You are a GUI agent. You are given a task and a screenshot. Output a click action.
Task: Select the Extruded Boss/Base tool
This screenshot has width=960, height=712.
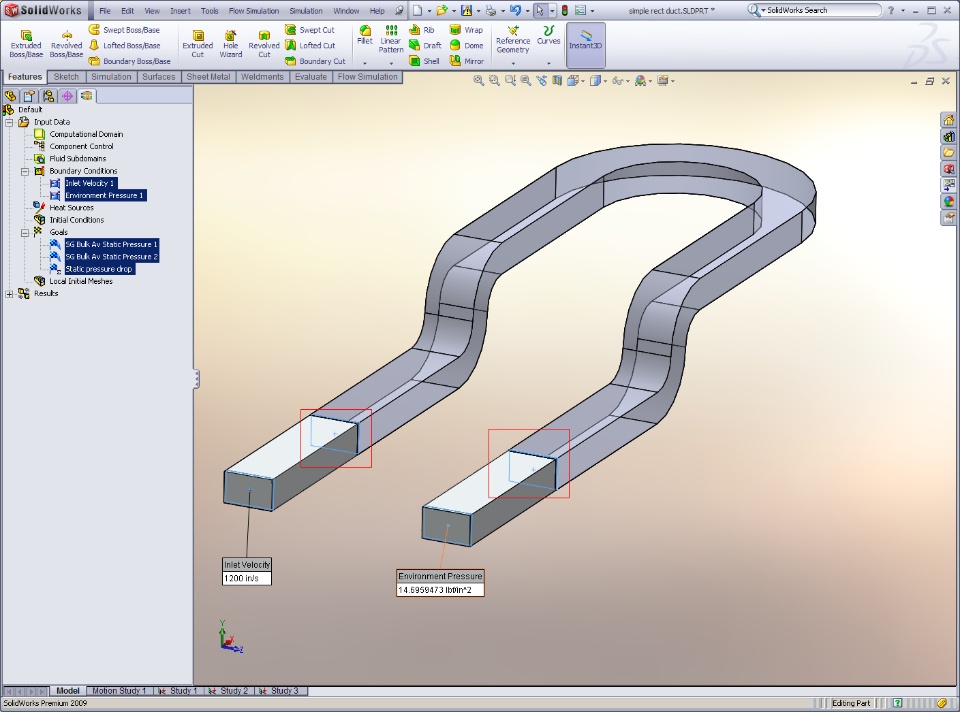(x=26, y=44)
